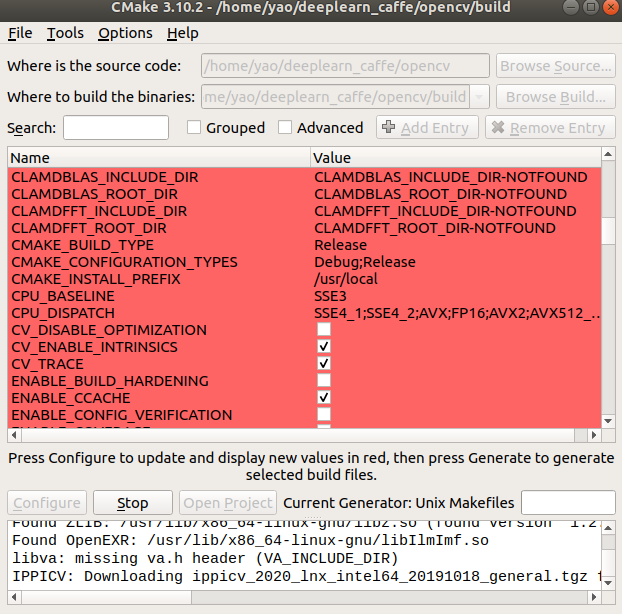Expand the build binaries path dropdown
The height and width of the screenshot is (614, 622).
pos(479,97)
